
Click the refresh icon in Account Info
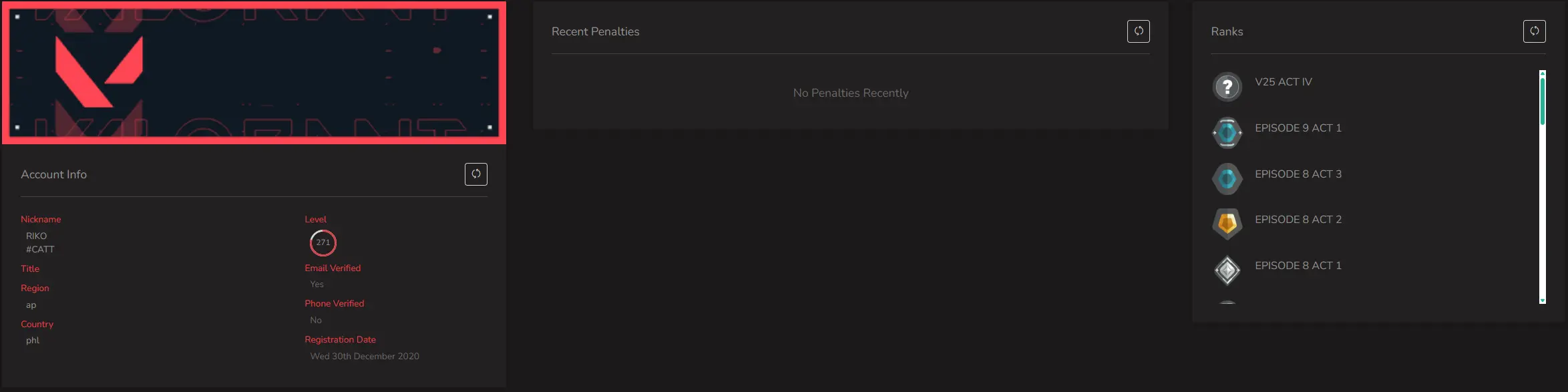click(475, 174)
